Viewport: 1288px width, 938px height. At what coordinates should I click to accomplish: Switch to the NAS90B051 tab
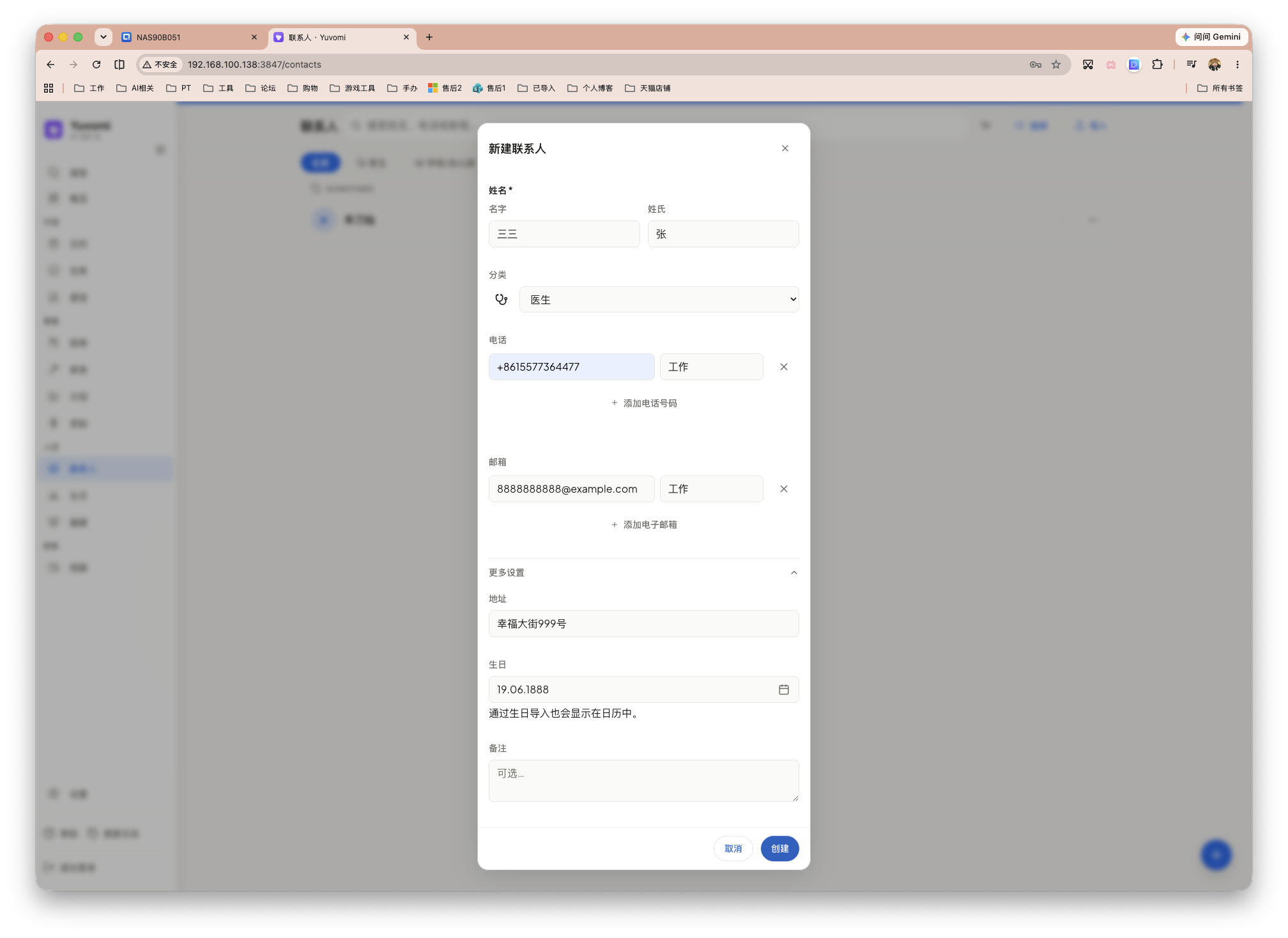coord(189,38)
